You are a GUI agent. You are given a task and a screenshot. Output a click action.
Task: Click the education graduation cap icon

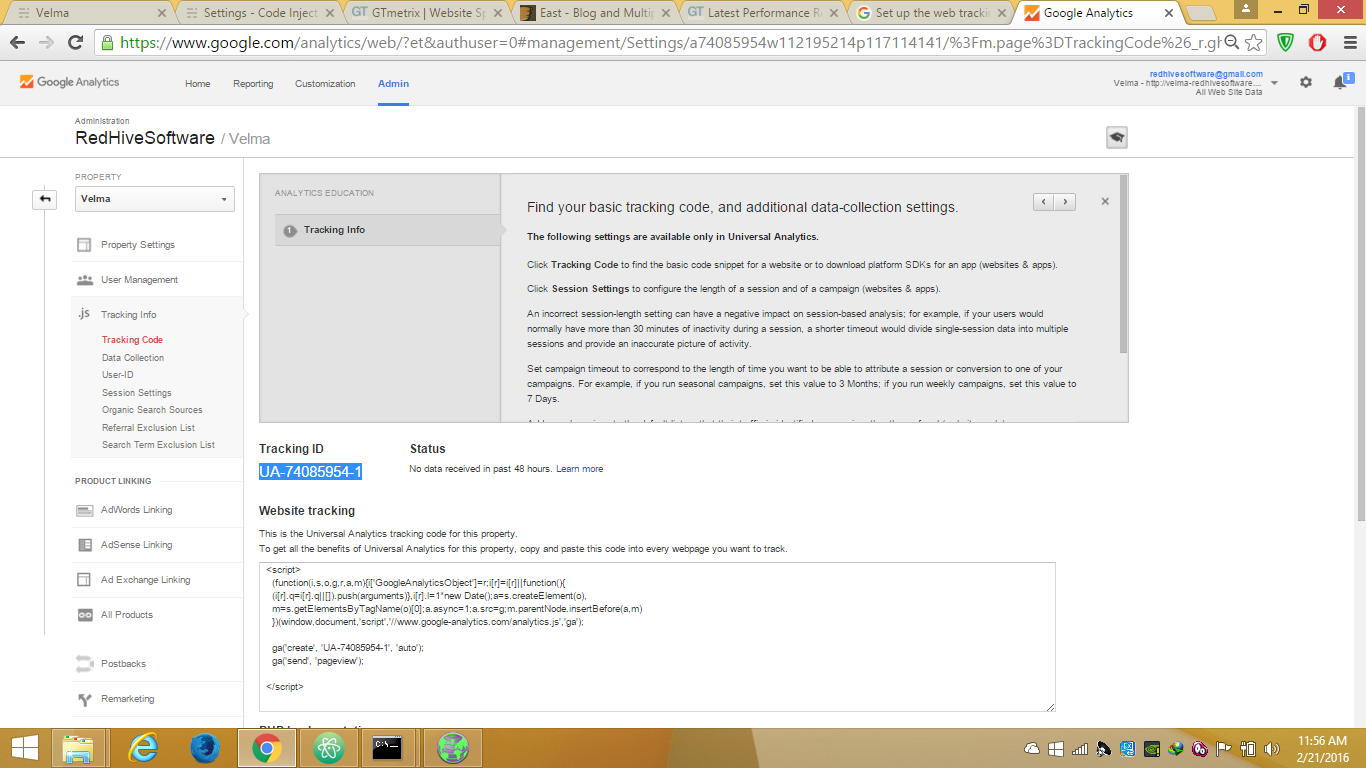1117,138
